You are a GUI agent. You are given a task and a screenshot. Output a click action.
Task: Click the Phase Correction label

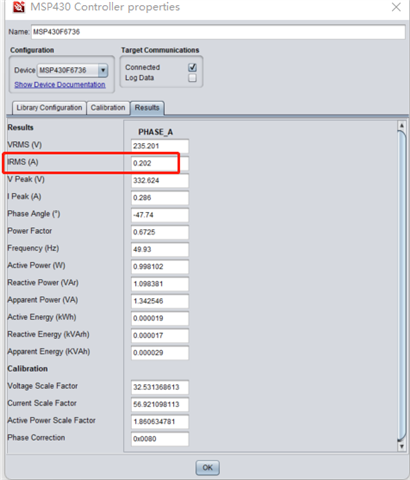(x=36, y=438)
